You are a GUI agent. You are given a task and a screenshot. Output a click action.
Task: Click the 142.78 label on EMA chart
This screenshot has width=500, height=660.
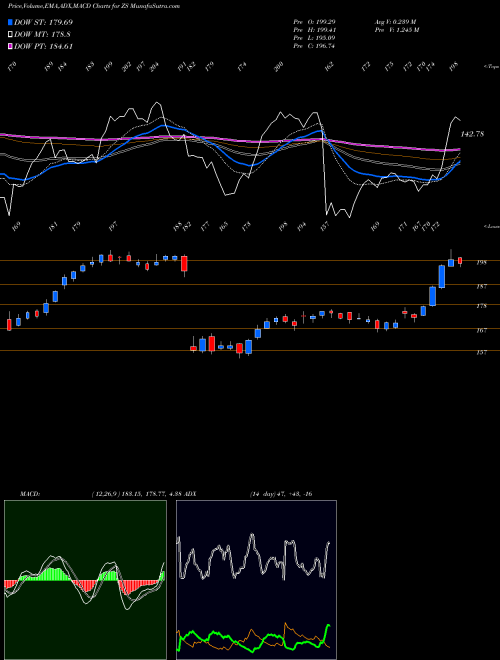pyautogui.click(x=472, y=134)
